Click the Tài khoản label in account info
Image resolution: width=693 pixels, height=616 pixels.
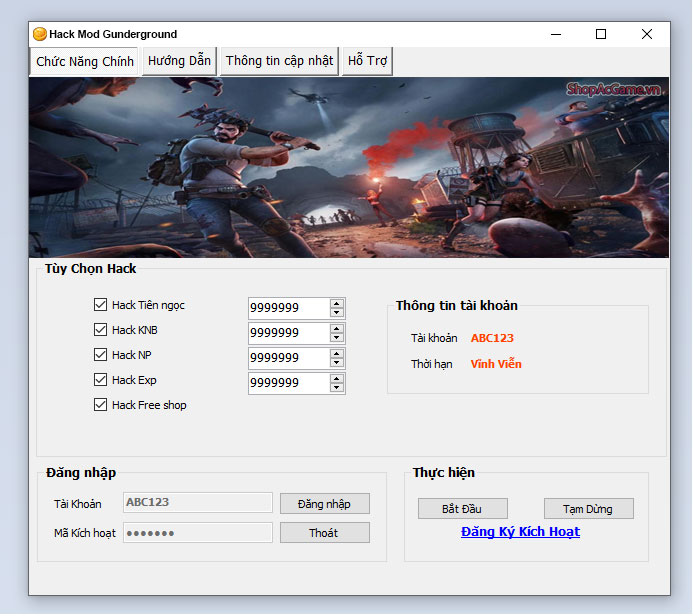click(434, 338)
